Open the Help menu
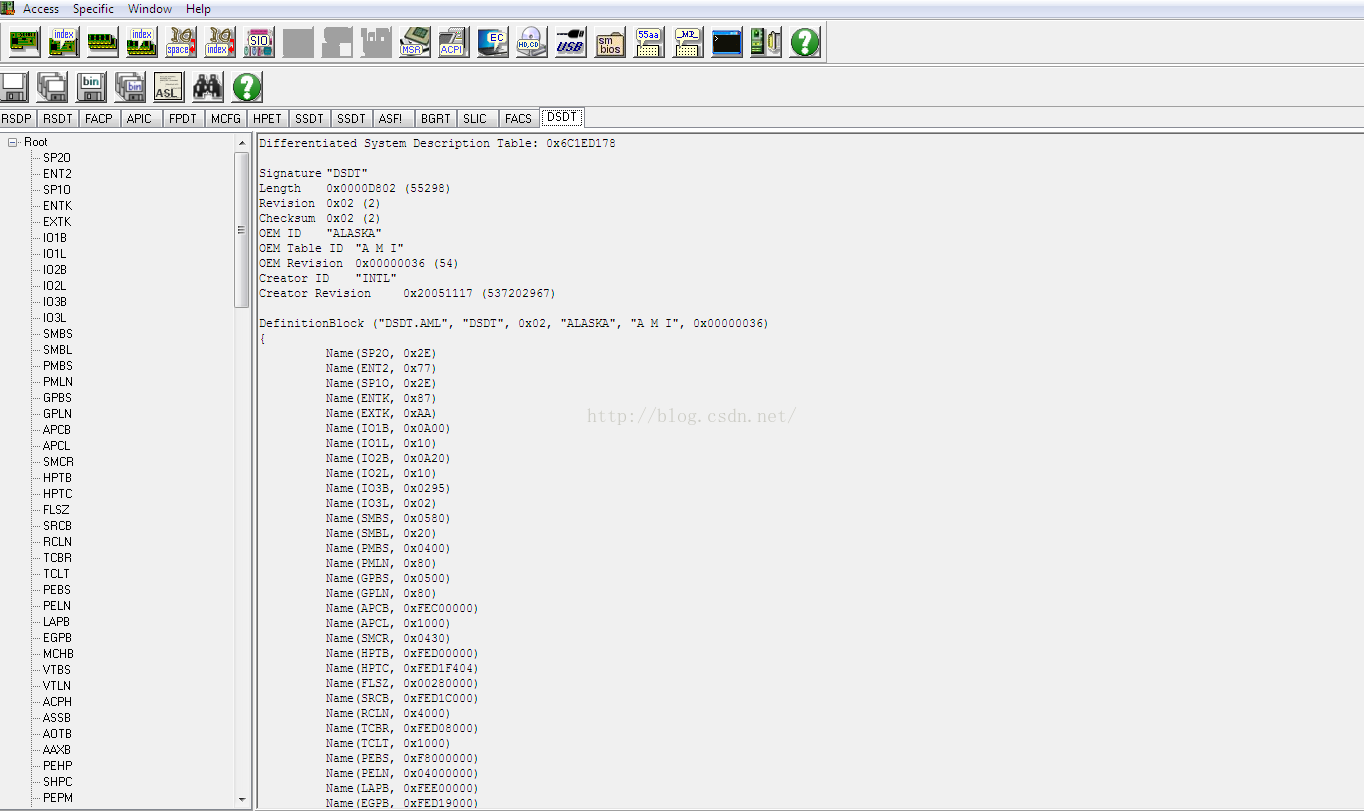This screenshot has width=1364, height=811. pos(198,9)
